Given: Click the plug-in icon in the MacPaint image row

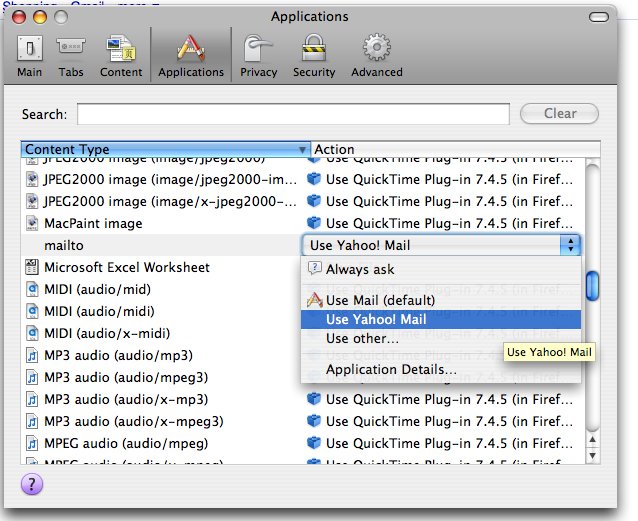Looking at the screenshot, I should (314, 223).
